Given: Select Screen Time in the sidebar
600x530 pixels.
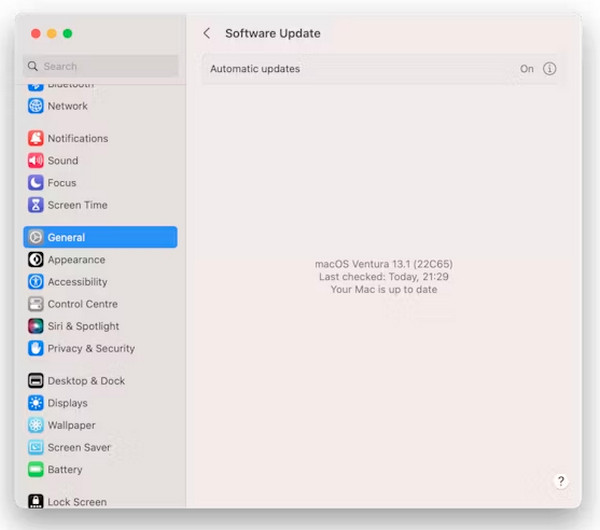Looking at the screenshot, I should 77,205.
